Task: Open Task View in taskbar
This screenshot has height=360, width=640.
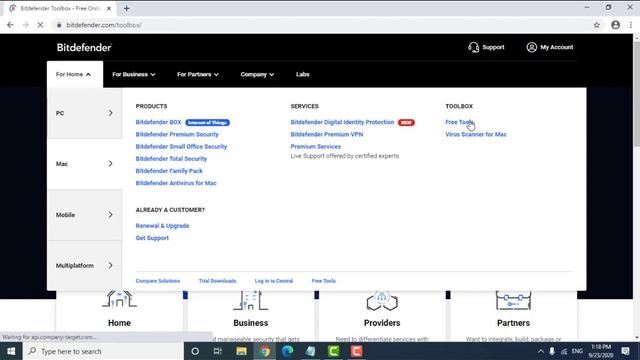Action: [218, 351]
